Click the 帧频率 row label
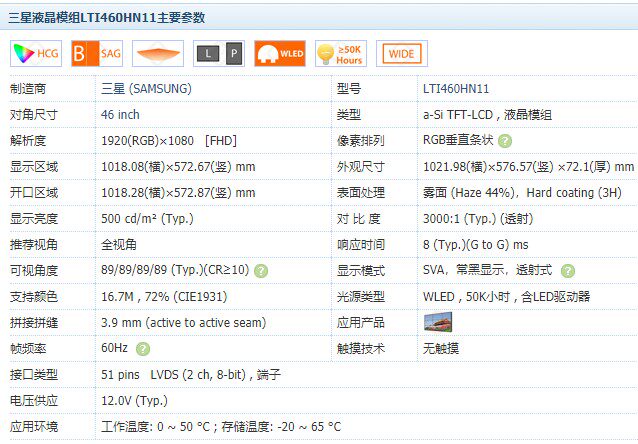 pos(28,348)
